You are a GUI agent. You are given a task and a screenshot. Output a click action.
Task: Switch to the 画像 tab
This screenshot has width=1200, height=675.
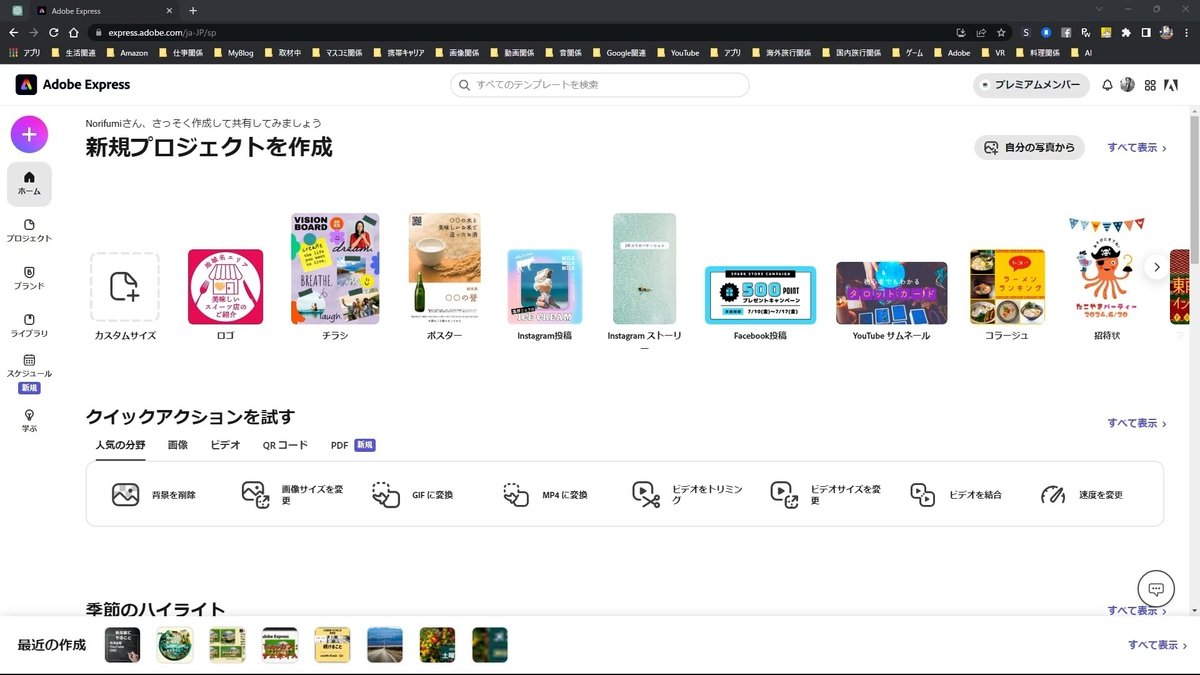[177, 445]
